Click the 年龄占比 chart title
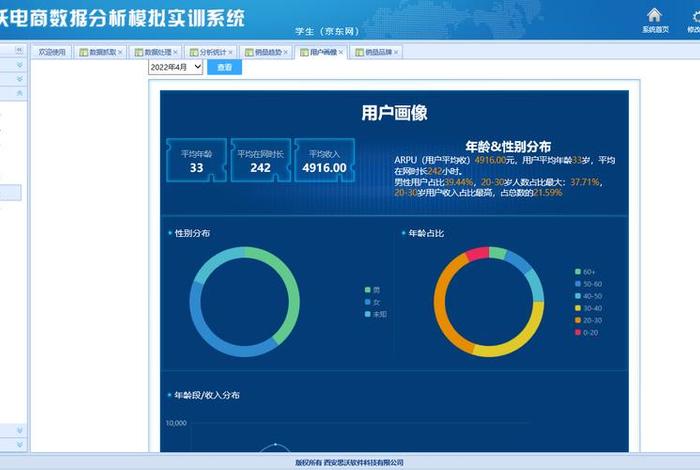 (x=426, y=233)
